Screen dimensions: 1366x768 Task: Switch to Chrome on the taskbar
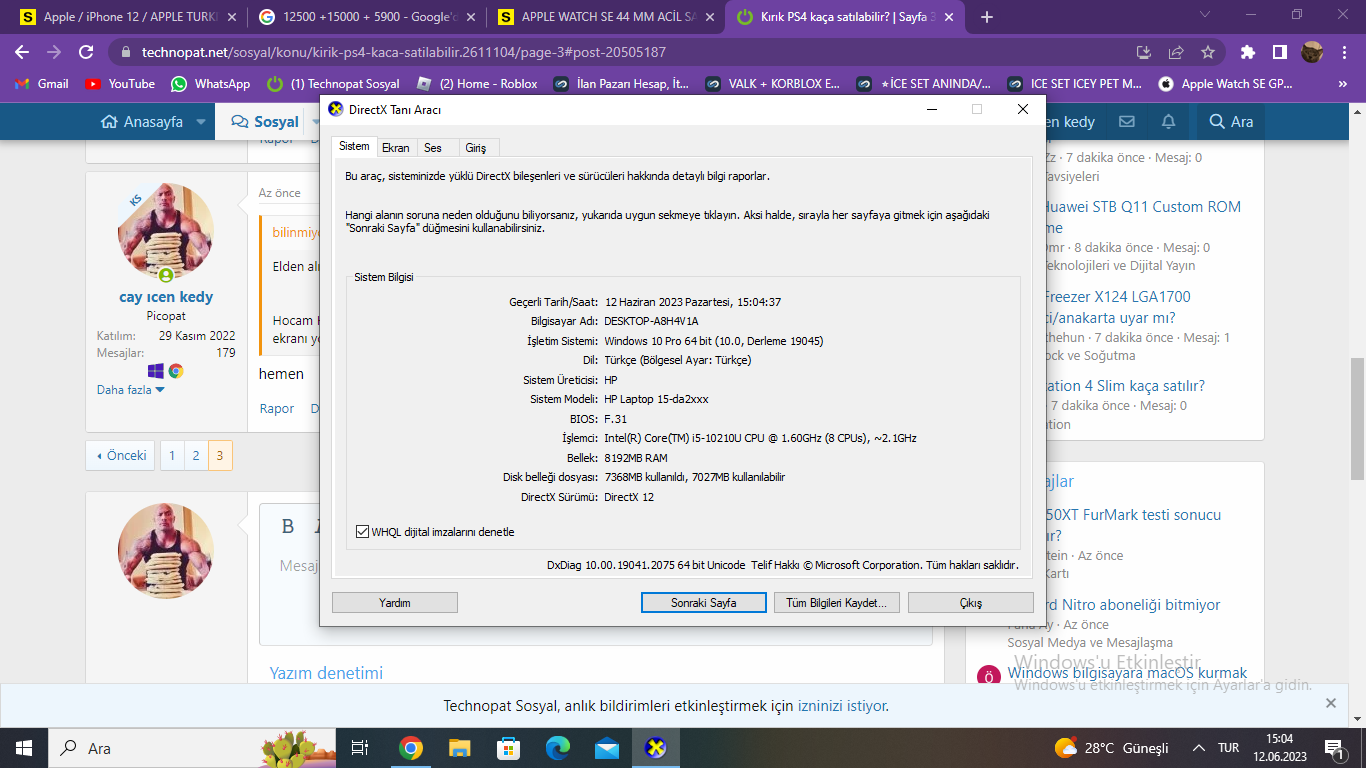[x=410, y=748]
